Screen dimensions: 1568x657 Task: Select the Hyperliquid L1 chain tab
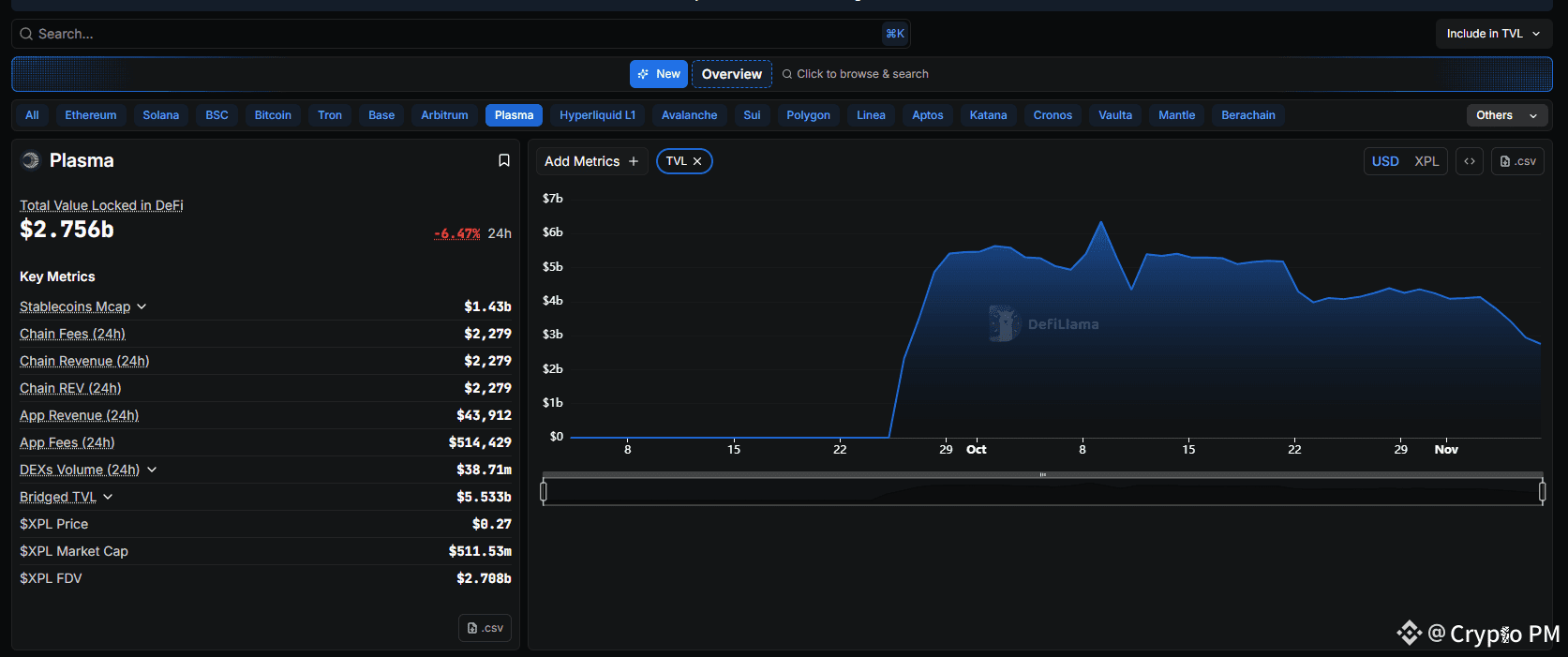(x=597, y=115)
